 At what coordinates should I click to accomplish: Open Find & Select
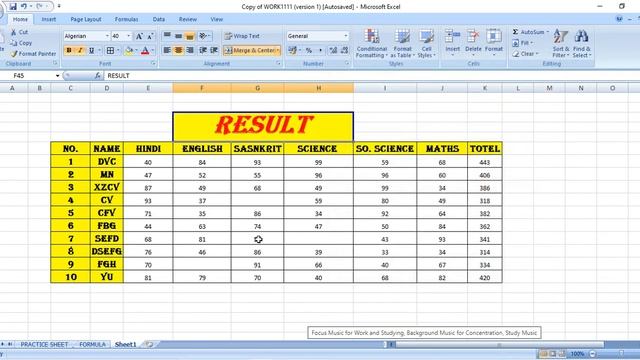point(581,43)
